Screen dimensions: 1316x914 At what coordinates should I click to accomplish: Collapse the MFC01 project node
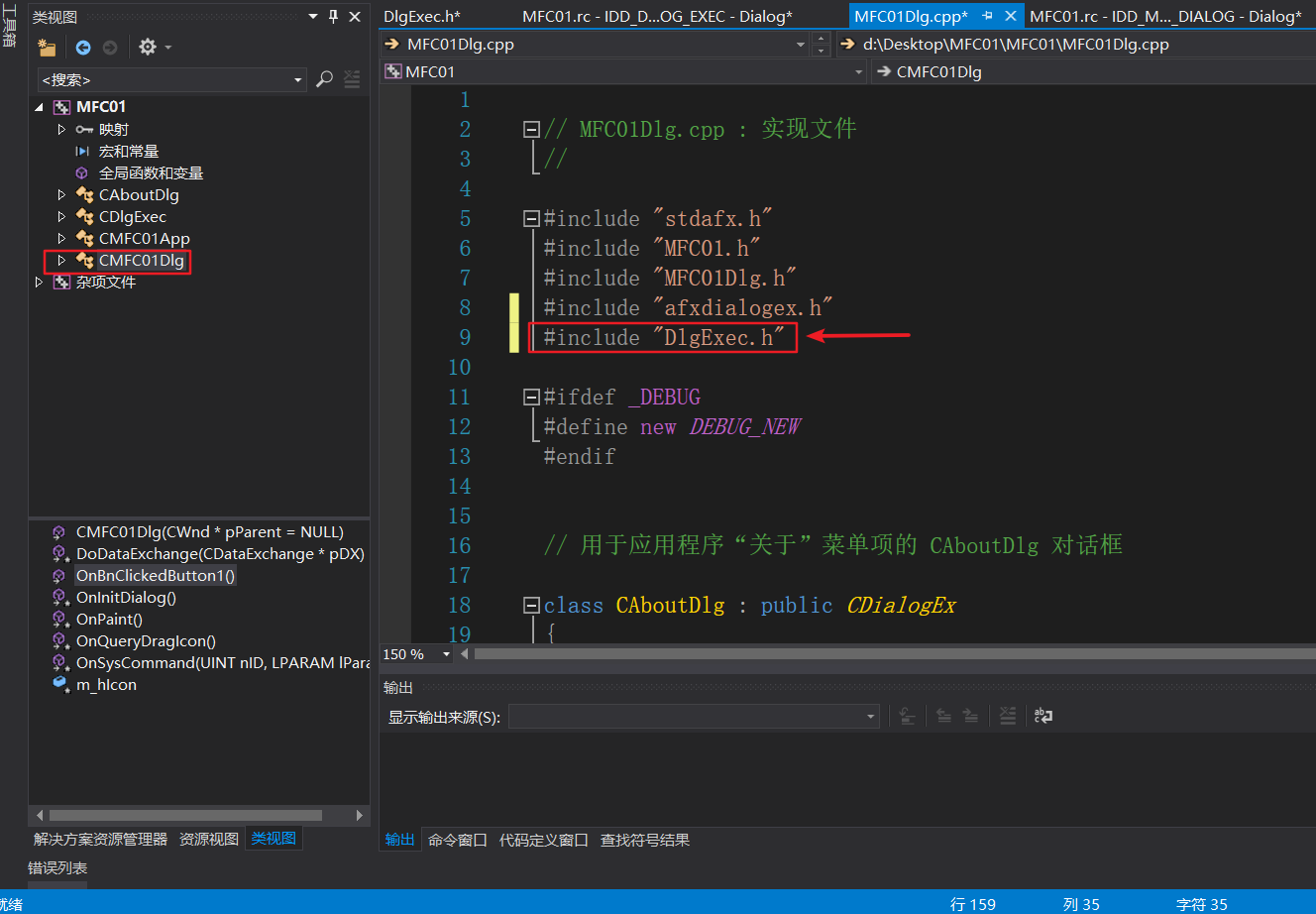(x=40, y=107)
